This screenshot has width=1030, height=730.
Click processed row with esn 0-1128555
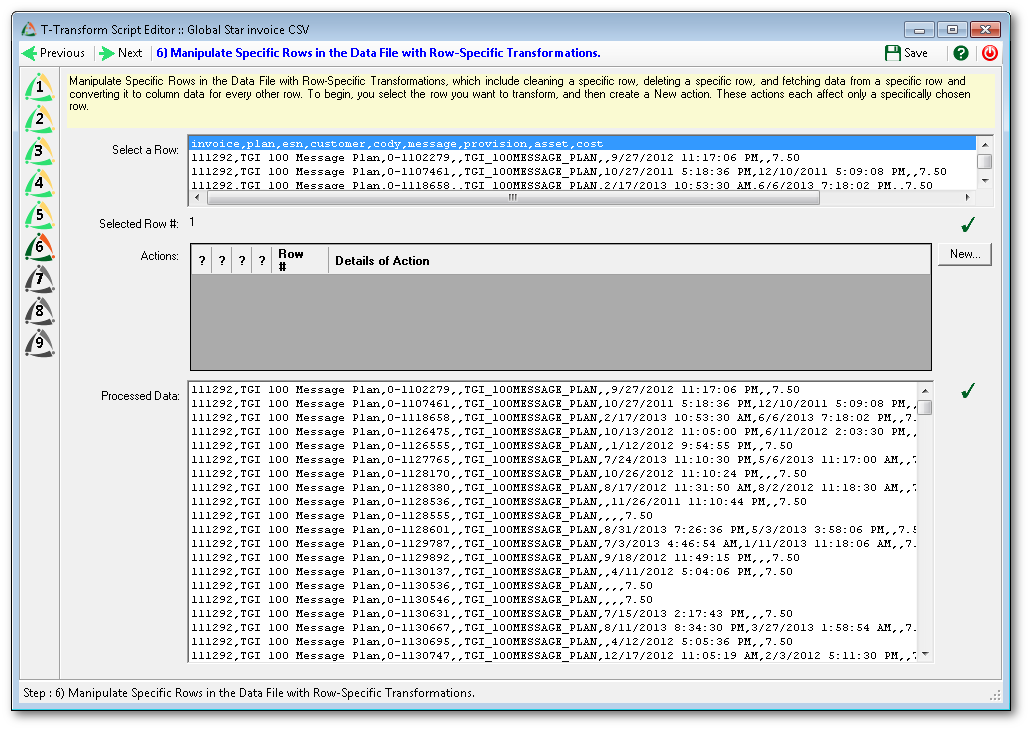(553, 516)
